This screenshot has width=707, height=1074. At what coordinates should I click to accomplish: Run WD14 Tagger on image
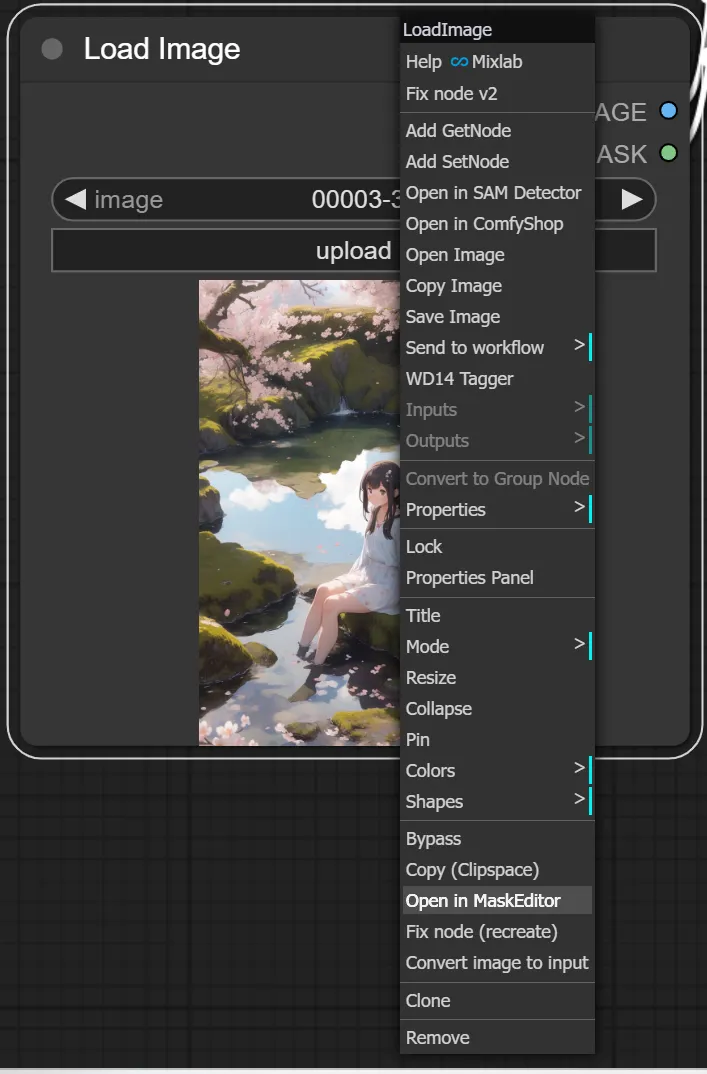497,379
